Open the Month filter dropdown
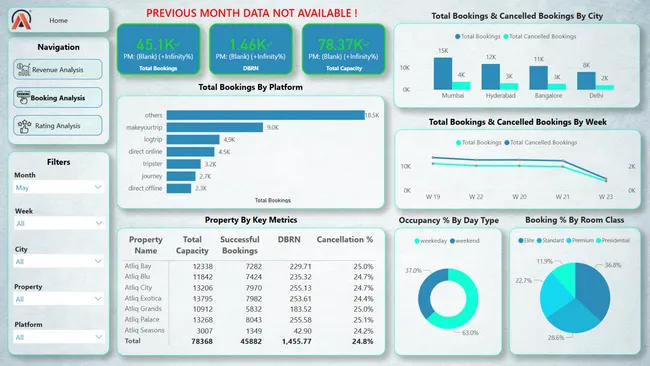The image size is (650, 366). [58, 187]
